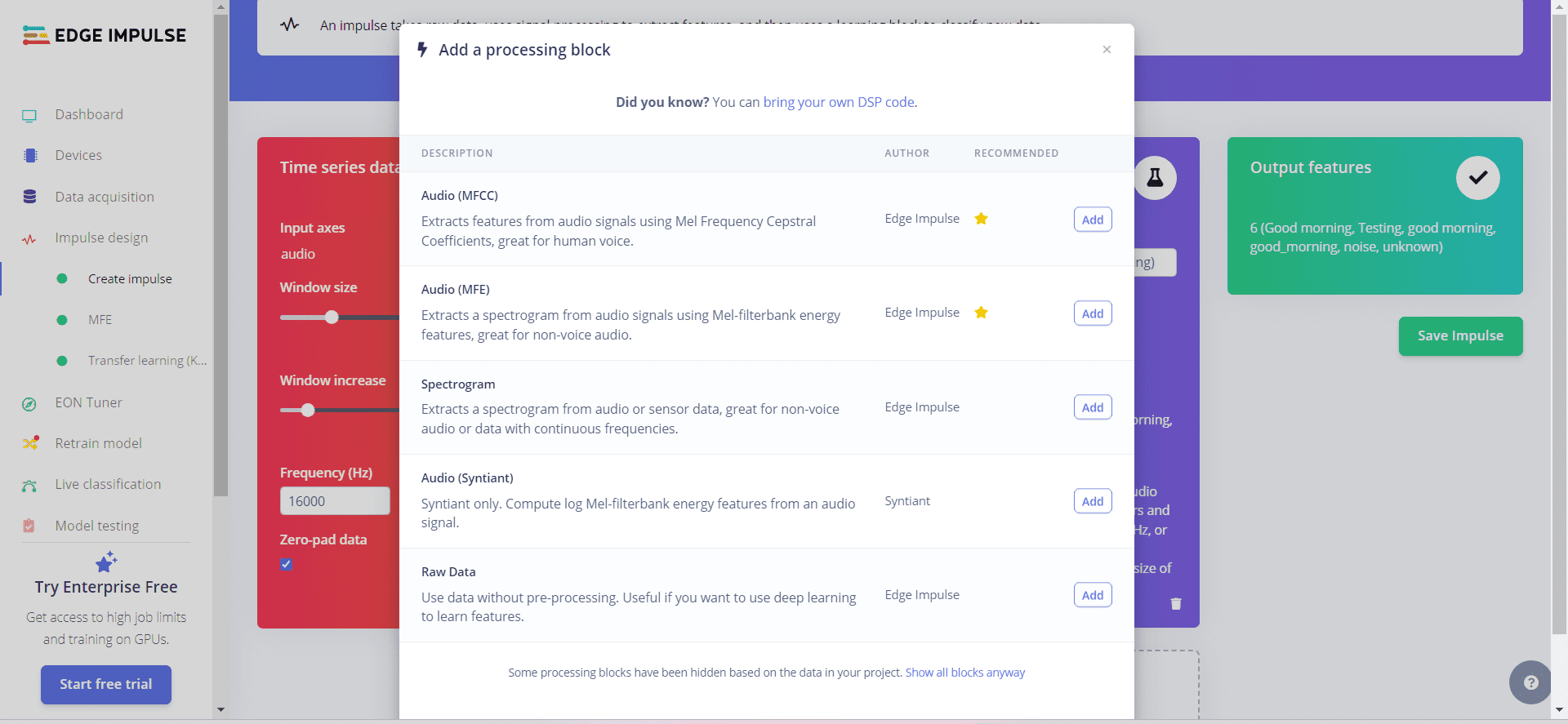Image resolution: width=1568 pixels, height=724 pixels.
Task: Go to Transfer learning sidebar item
Action: click(x=147, y=361)
